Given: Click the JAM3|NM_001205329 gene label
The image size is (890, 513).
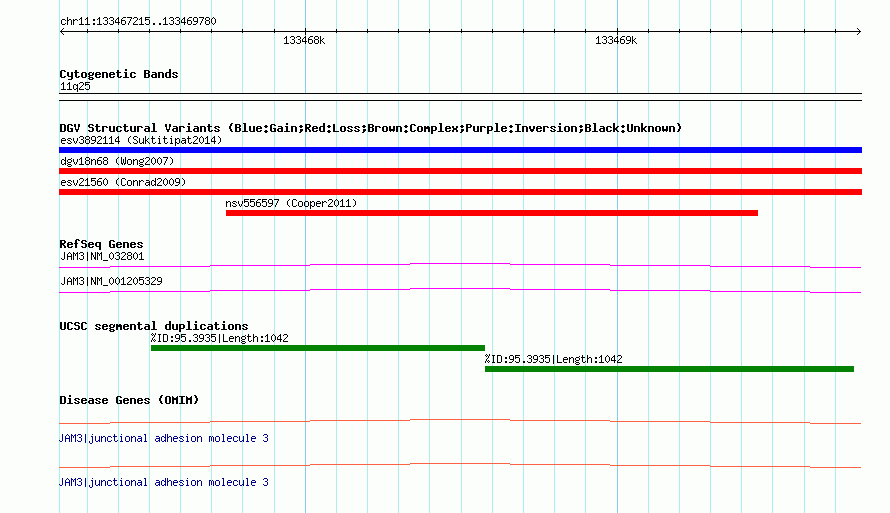Looking at the screenshot, I should pos(111,281).
